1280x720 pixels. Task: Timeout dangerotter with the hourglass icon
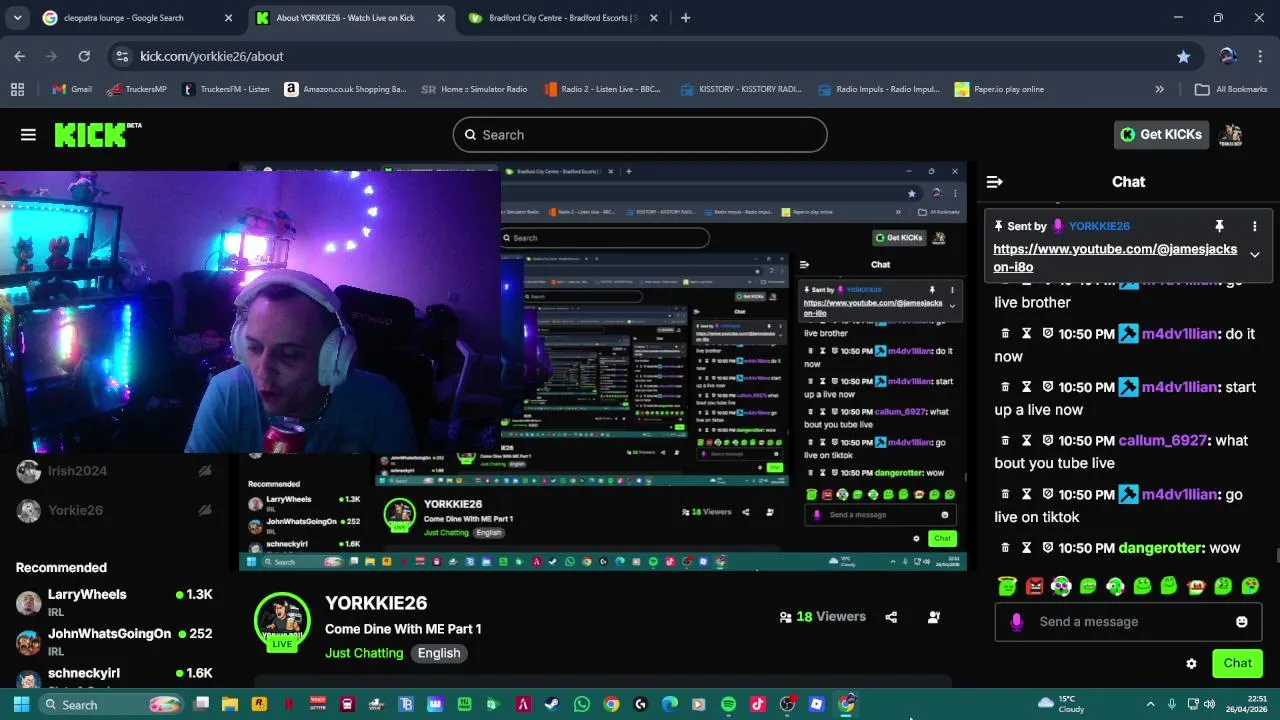click(x=1026, y=548)
